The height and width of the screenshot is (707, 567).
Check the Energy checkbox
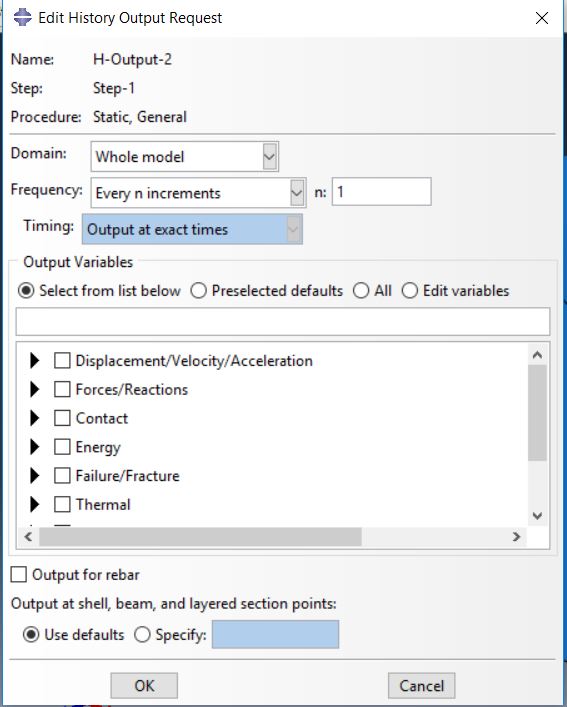[62, 447]
